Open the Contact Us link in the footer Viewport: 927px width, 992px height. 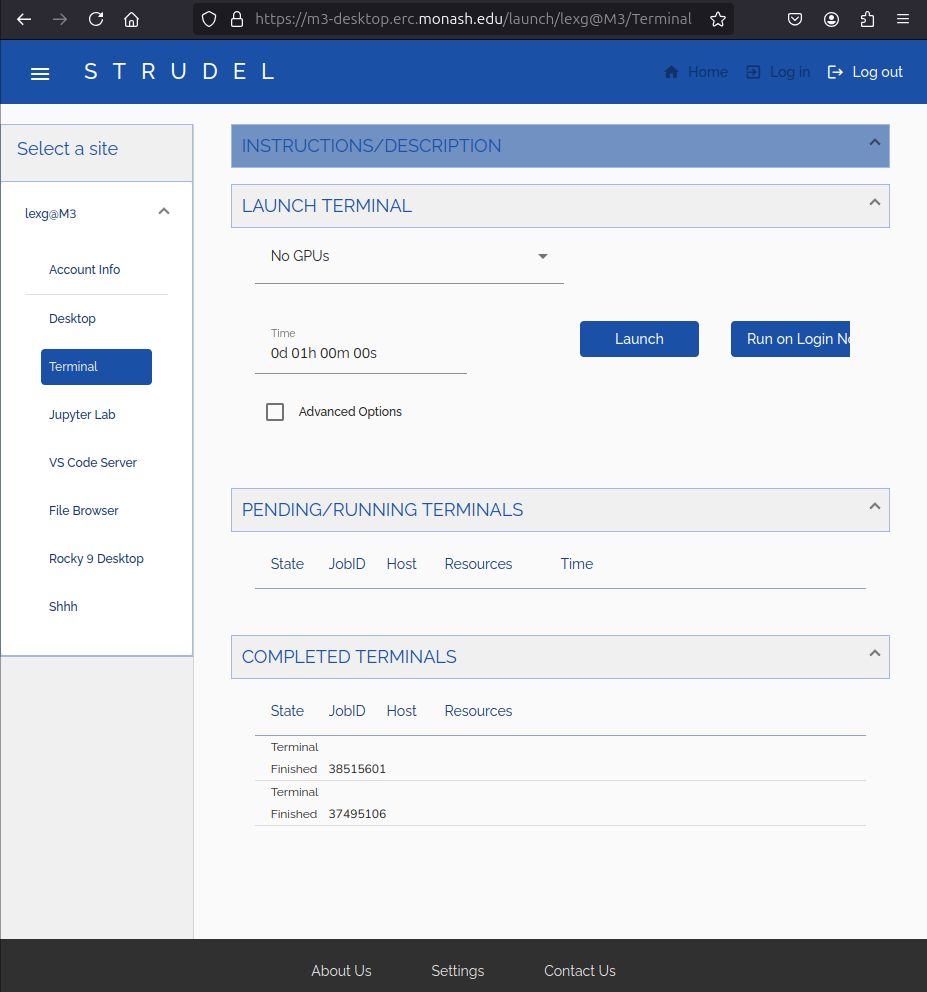(x=580, y=970)
